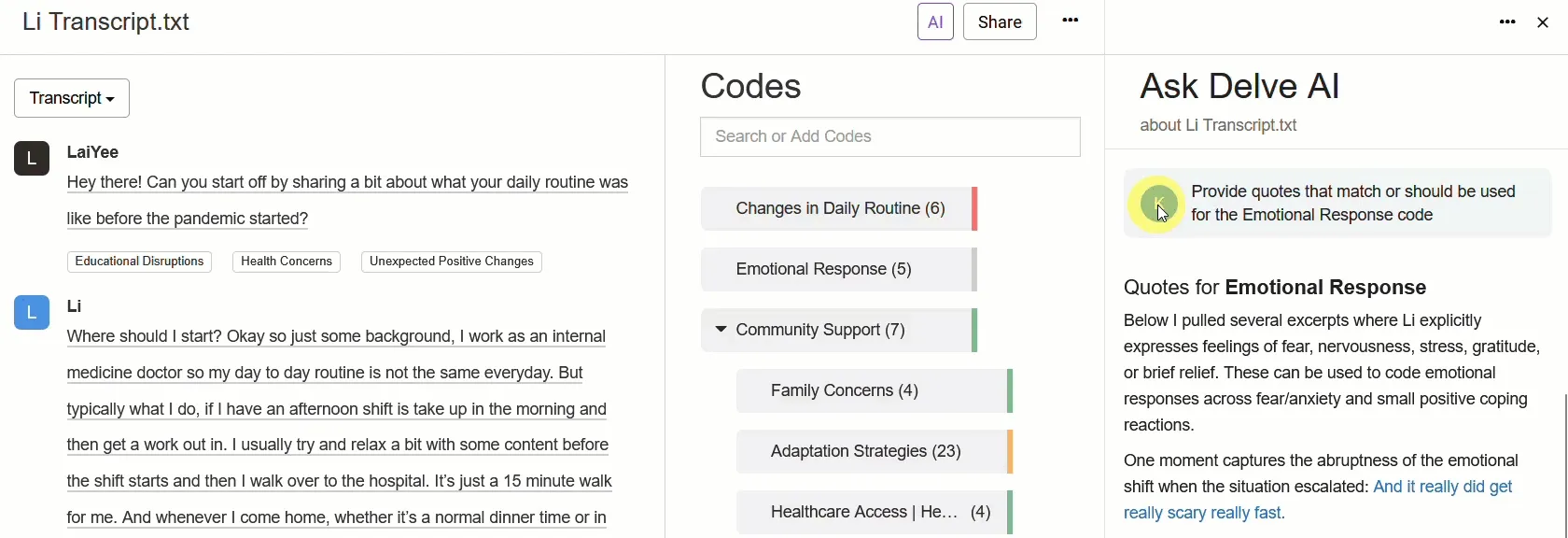
Task: Open the AI assistant button
Action: coord(935,21)
